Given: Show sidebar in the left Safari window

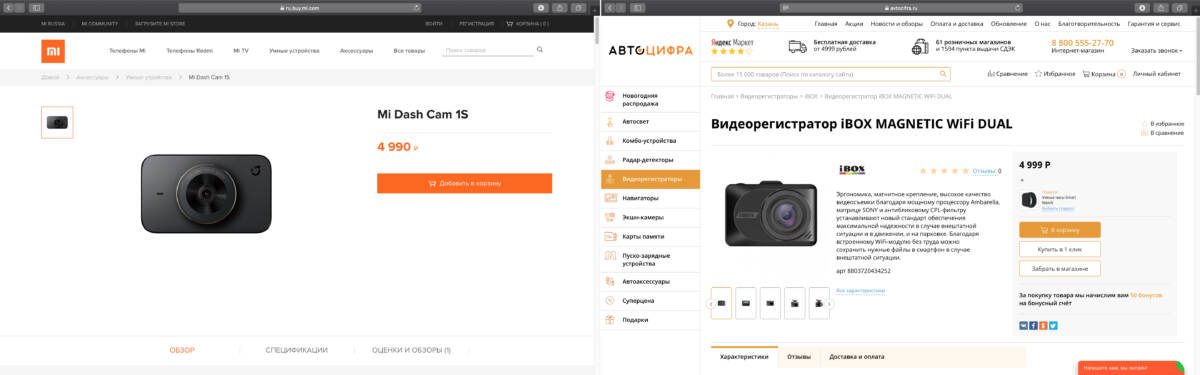Looking at the screenshot, I should [x=36, y=7].
